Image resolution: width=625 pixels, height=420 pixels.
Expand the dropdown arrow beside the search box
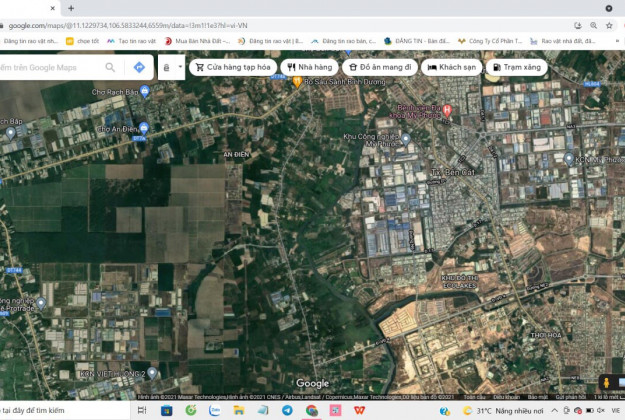click(180, 67)
